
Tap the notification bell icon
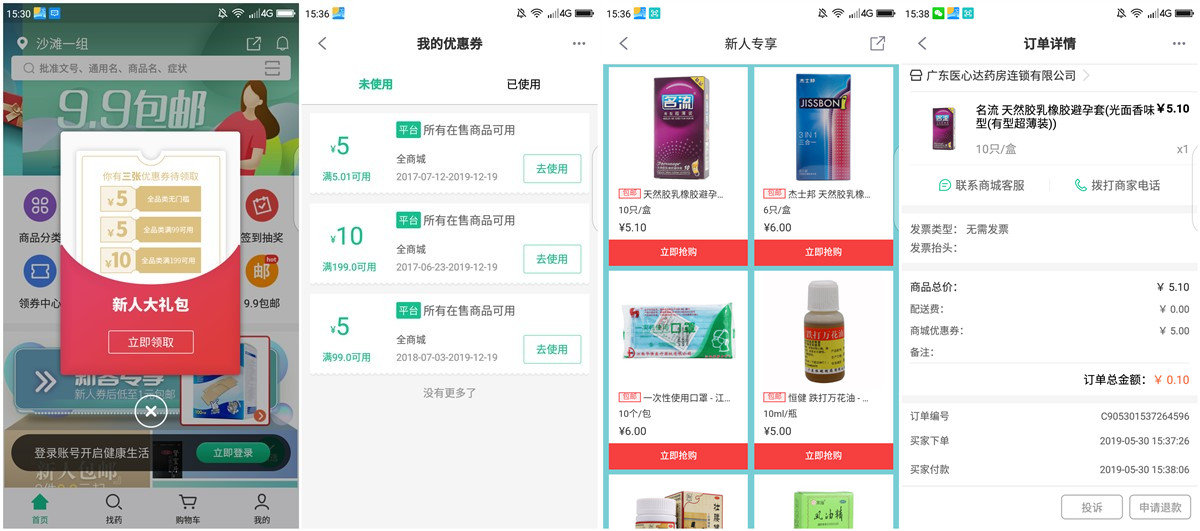pyautogui.click(x=282, y=44)
